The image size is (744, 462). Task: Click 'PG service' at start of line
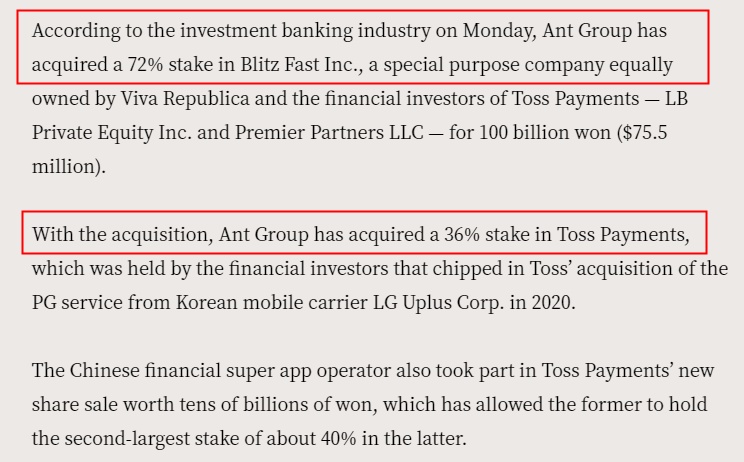(x=77, y=303)
